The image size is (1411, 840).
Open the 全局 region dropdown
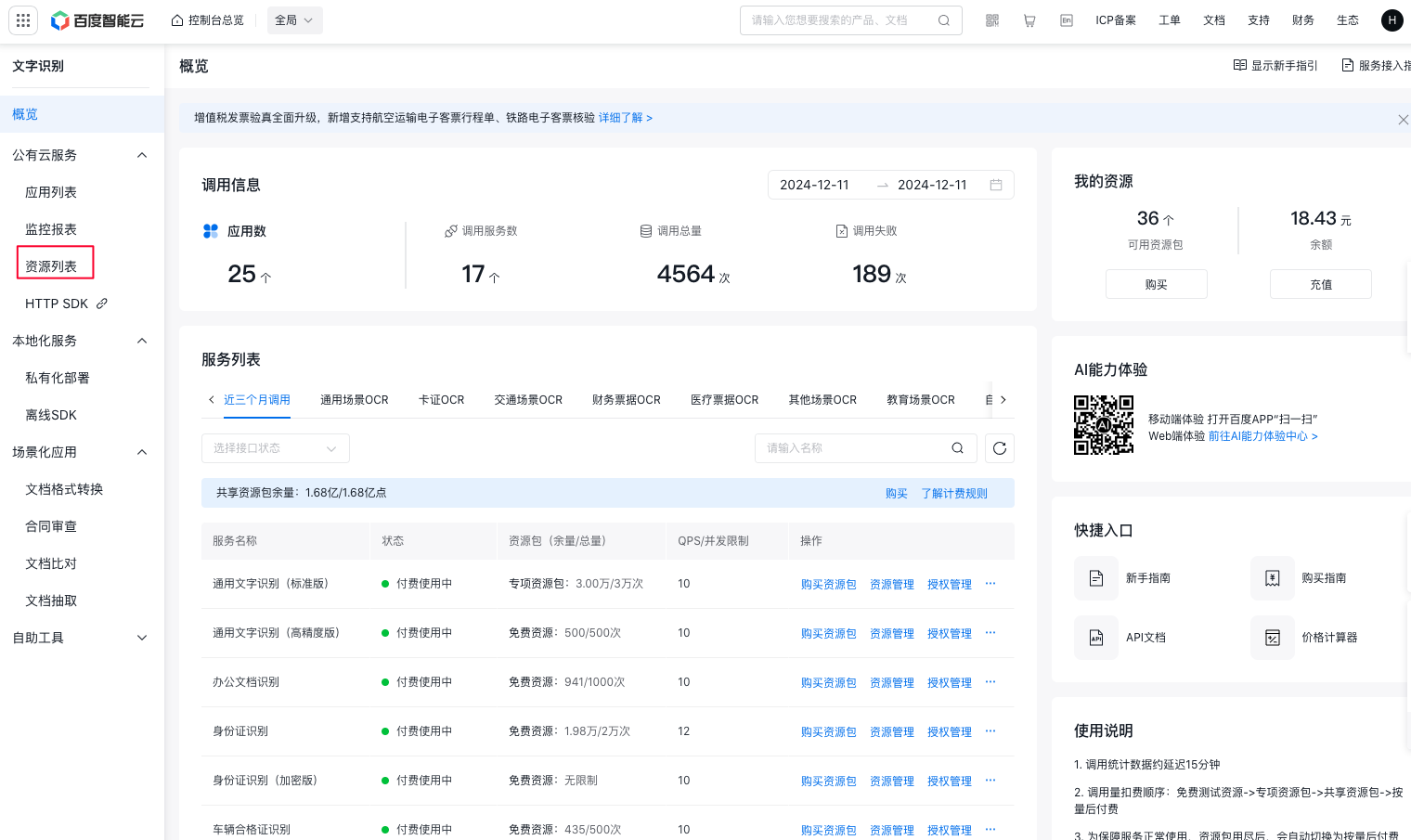coord(294,20)
